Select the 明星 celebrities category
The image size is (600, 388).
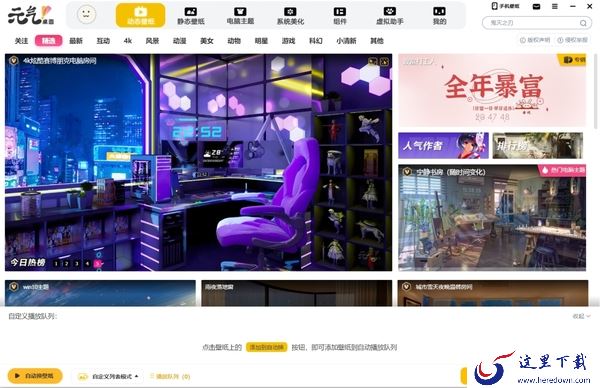261,41
